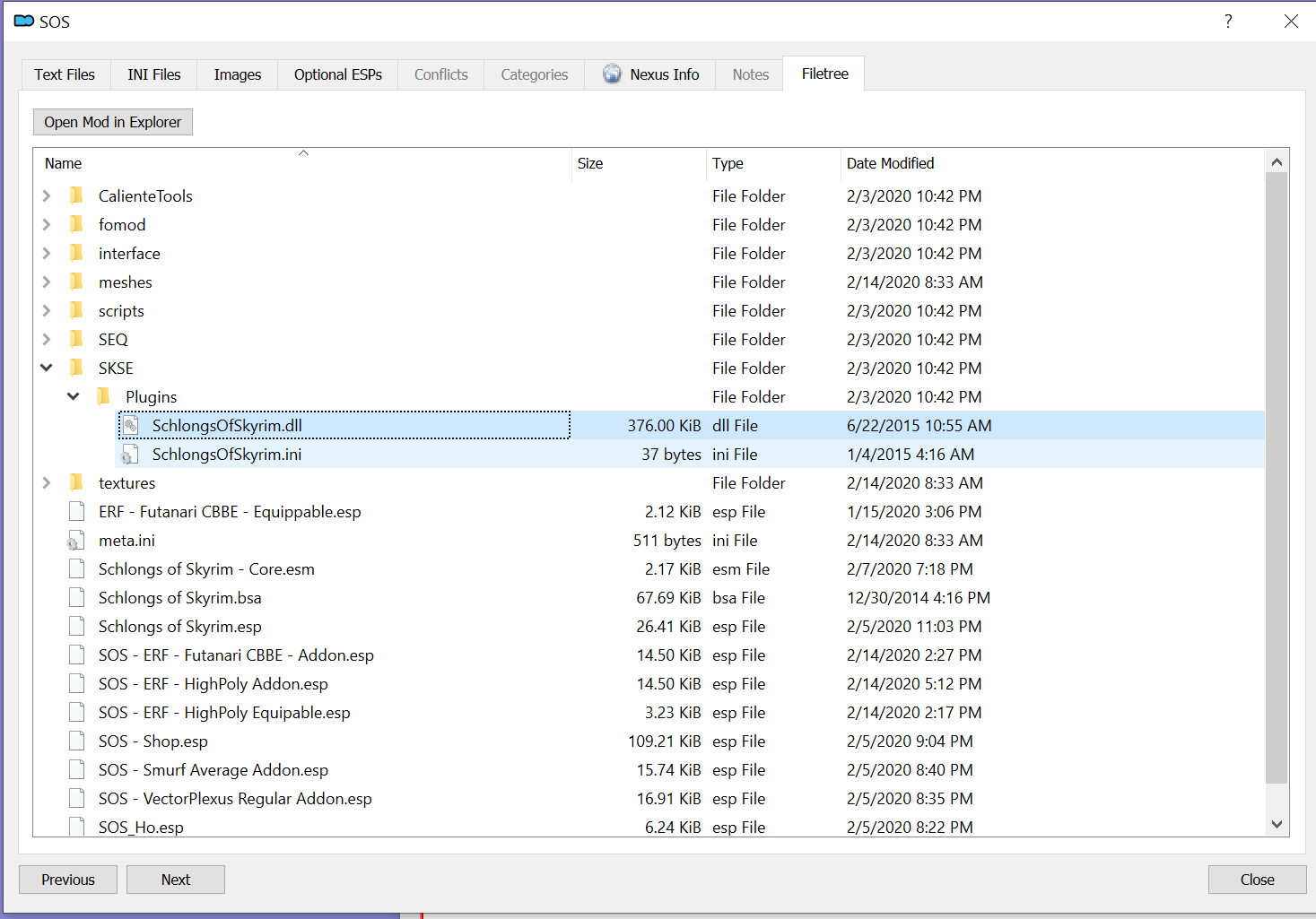Select SOS - ERF - HighPoly Equipable.esp
Viewport: 1316px width, 919px height.
point(649,712)
